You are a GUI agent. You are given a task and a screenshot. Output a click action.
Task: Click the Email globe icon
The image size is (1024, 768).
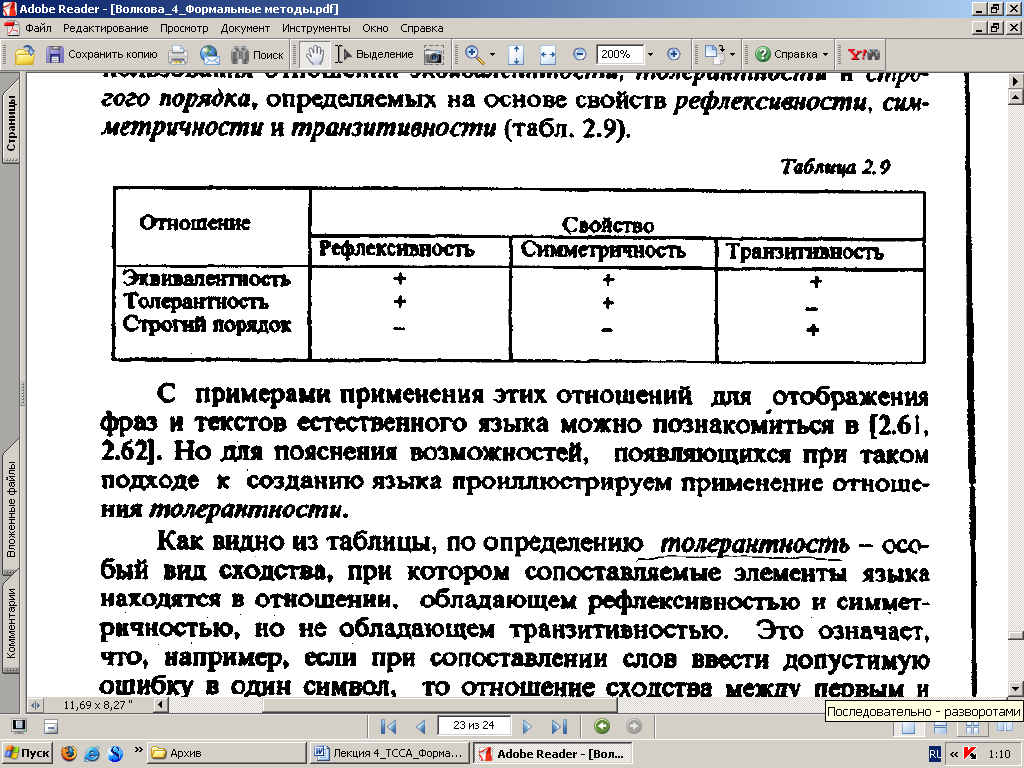click(x=210, y=54)
